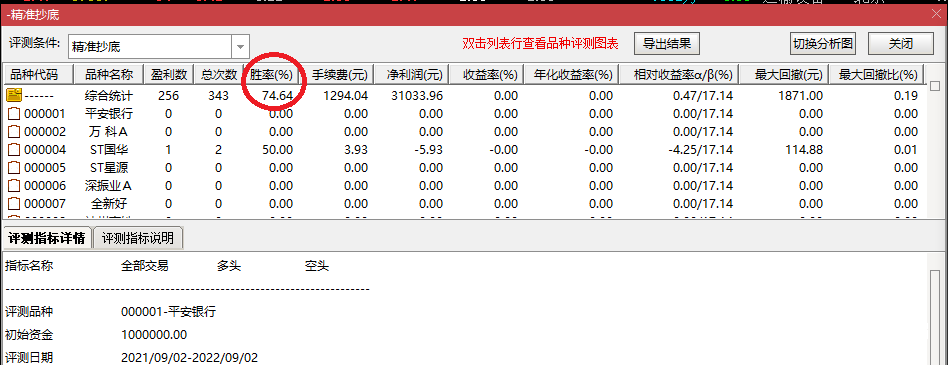Click the 综合统计 profit count 256

click(x=168, y=95)
